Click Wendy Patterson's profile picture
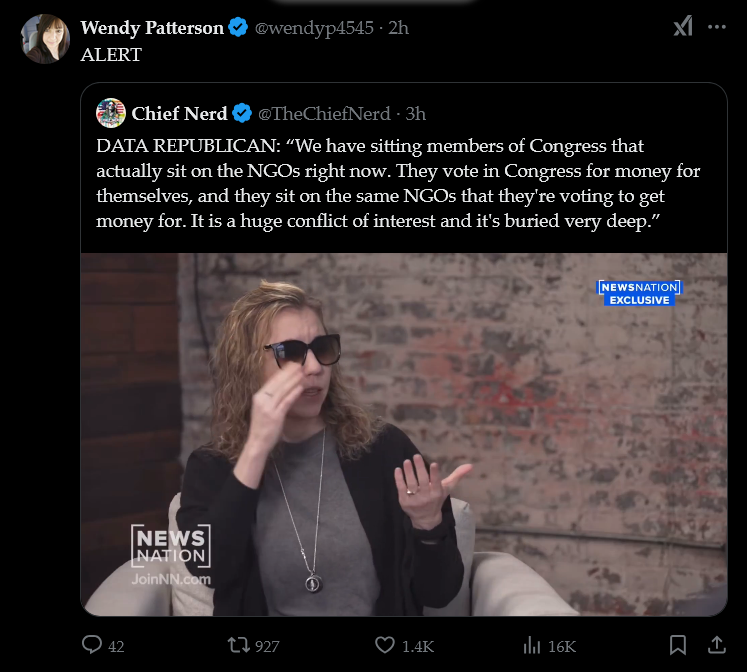 coord(46,40)
